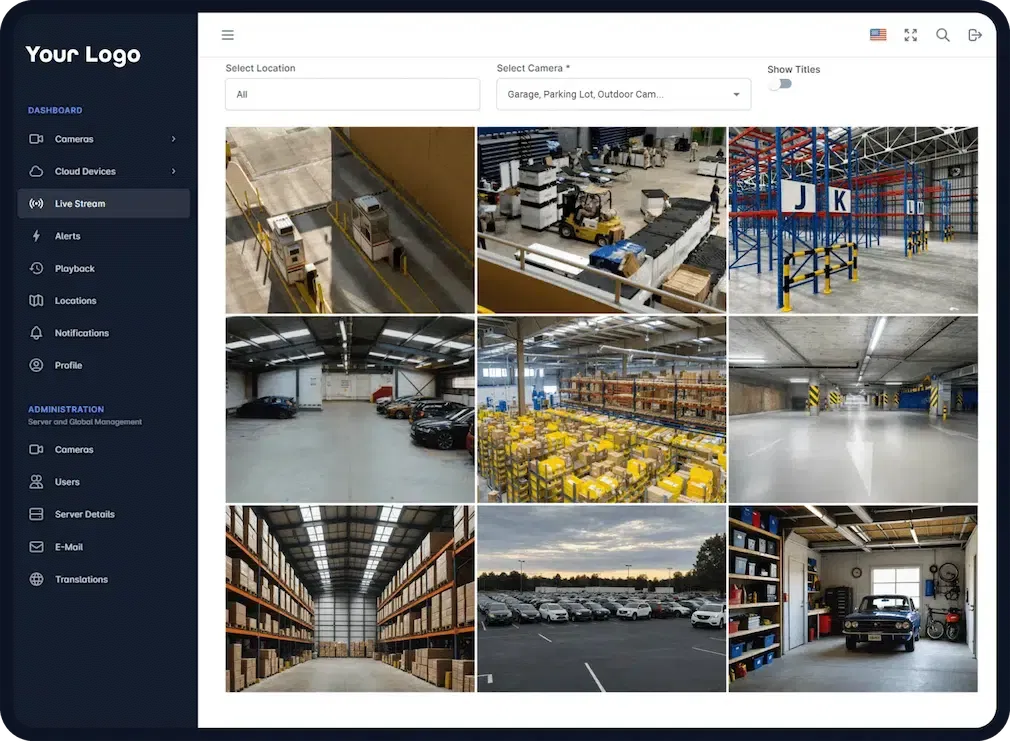This screenshot has width=1010, height=741.
Task: Click the Select Location input field
Action: click(352, 94)
